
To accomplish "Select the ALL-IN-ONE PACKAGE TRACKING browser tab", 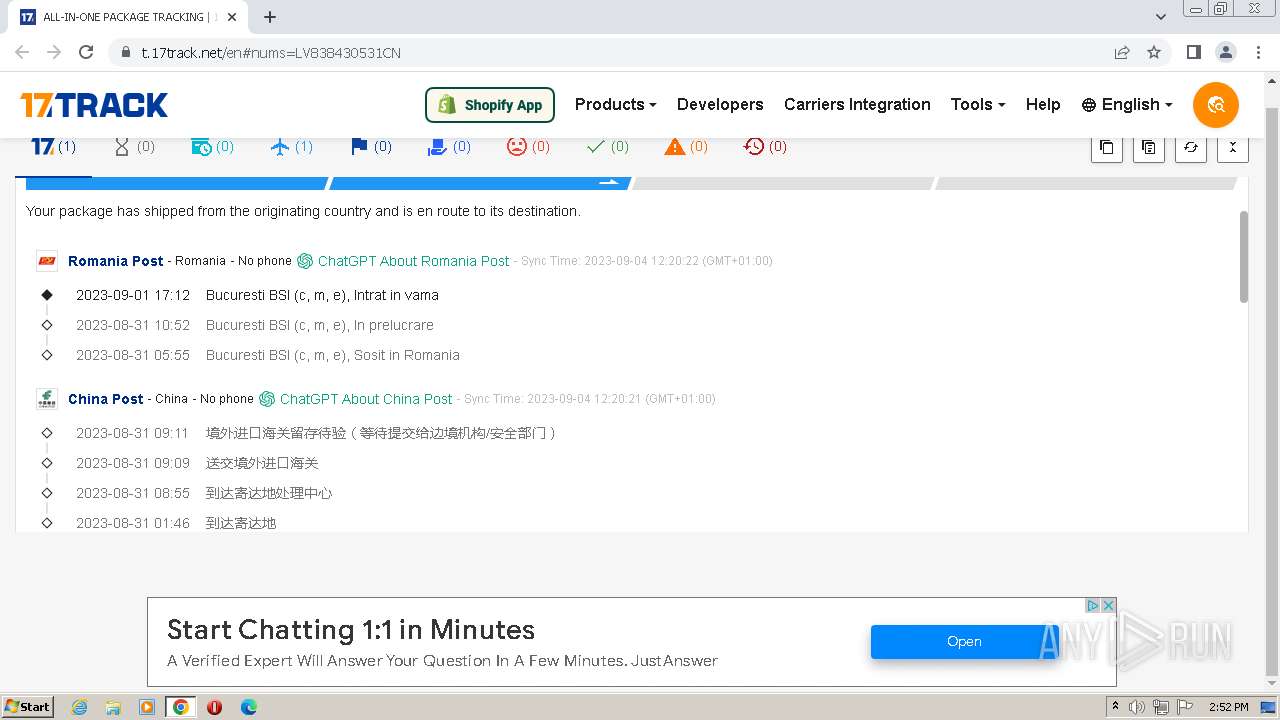I will tap(130, 17).
